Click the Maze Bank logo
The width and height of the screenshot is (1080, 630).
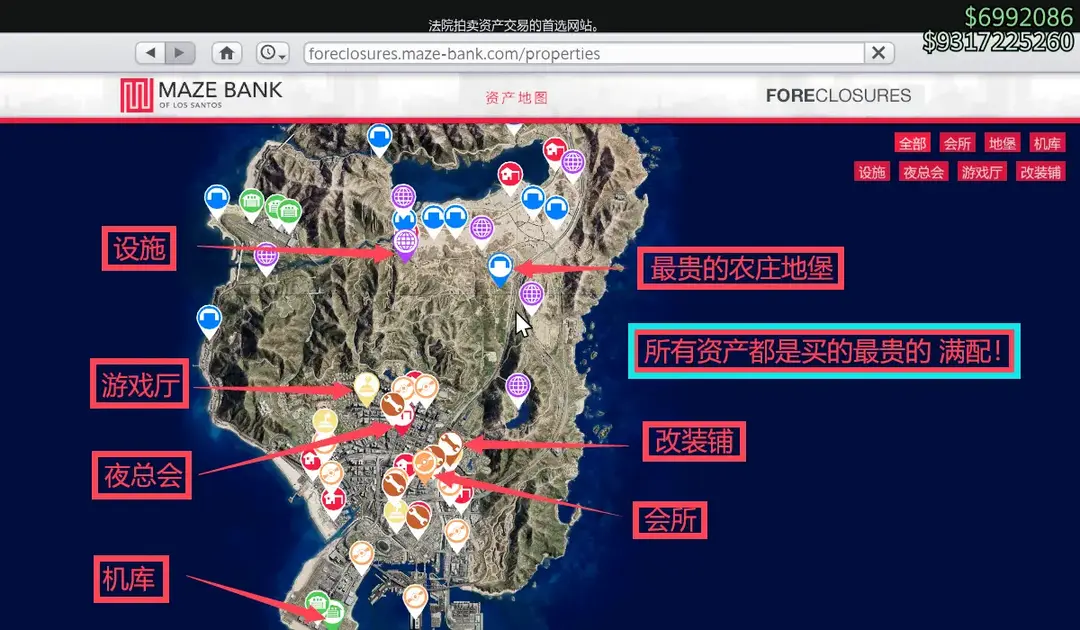pyautogui.click(x=201, y=95)
